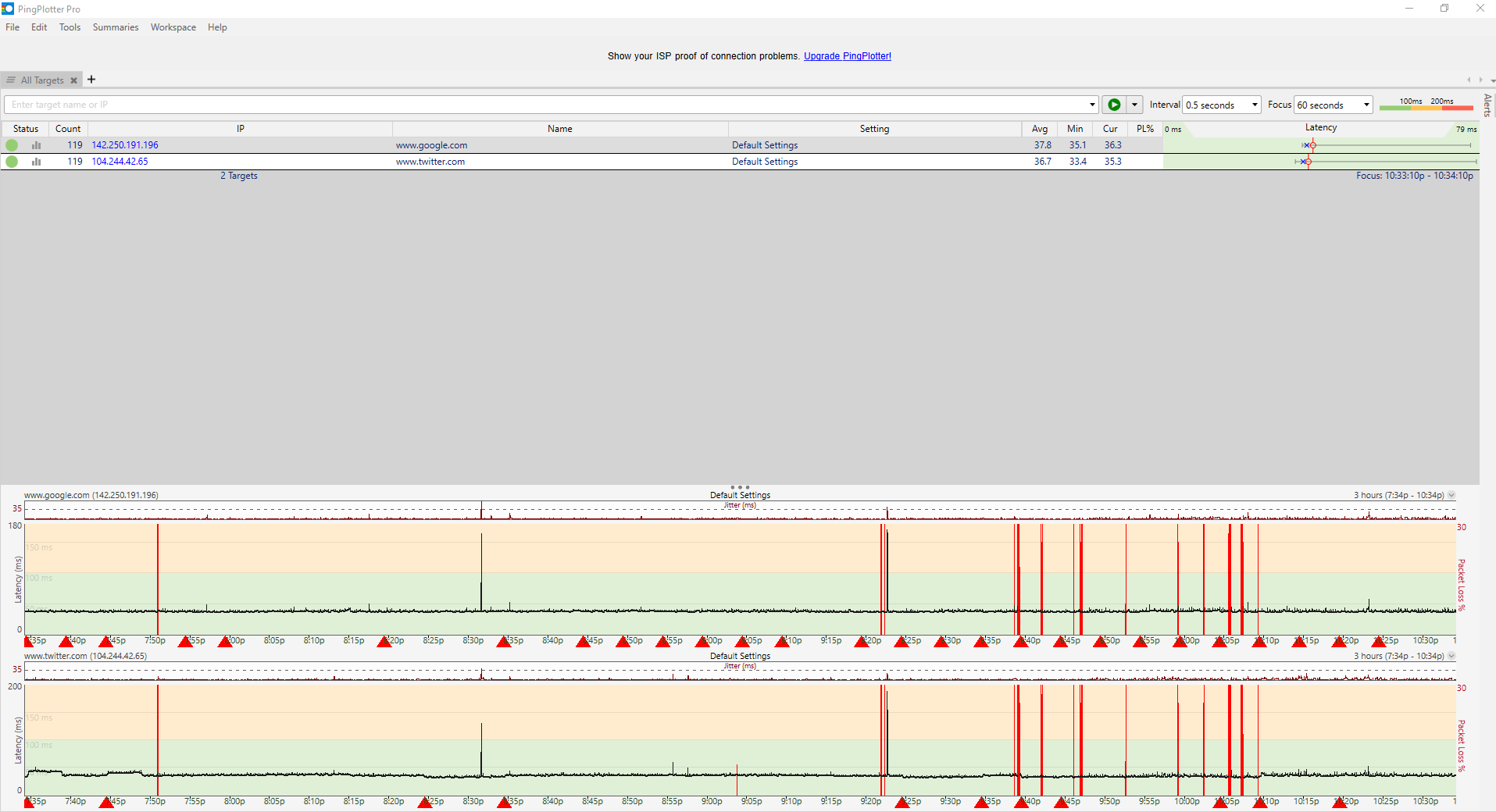Close the All Targets tab
The image size is (1496, 812).
74,80
